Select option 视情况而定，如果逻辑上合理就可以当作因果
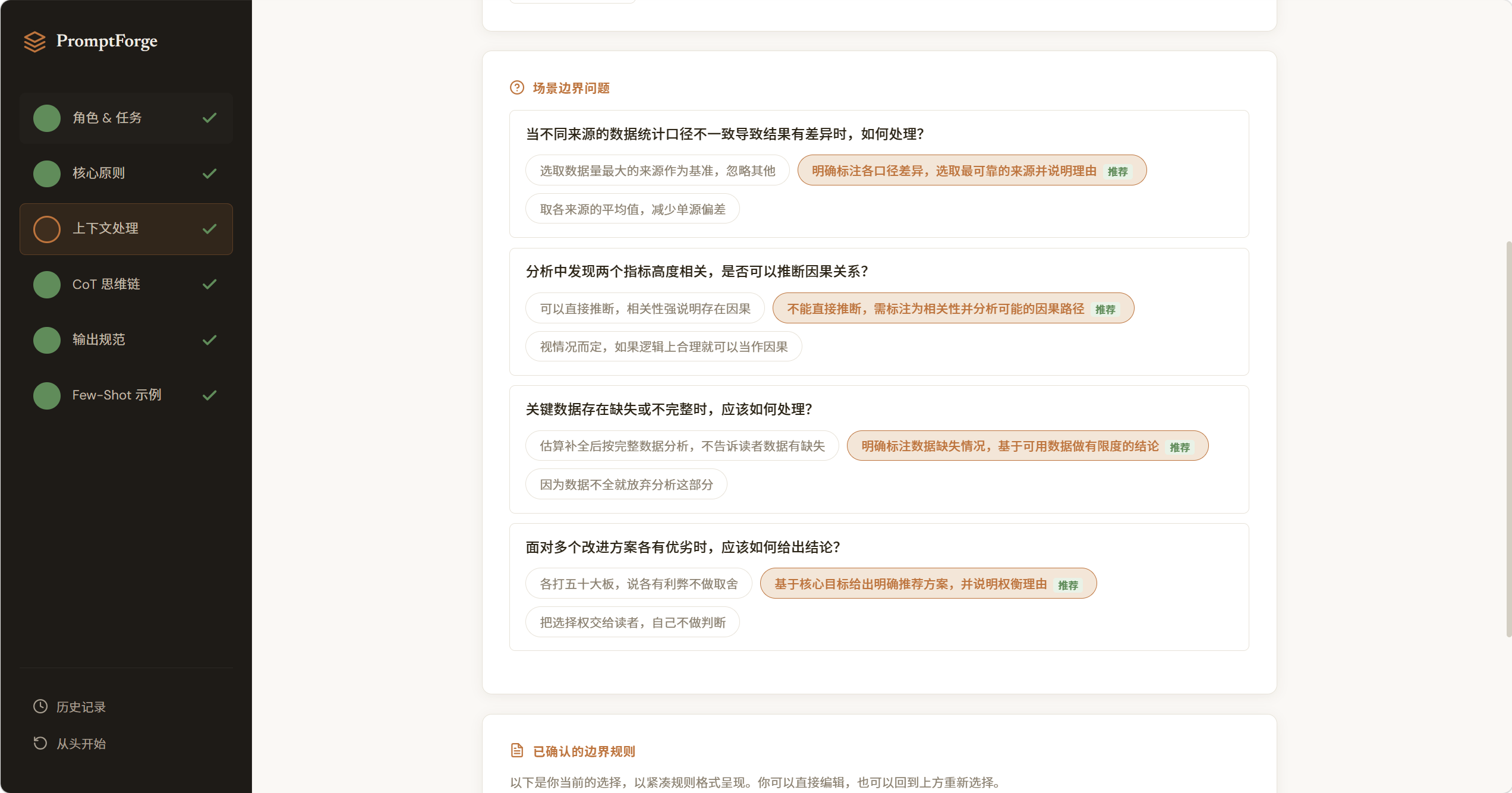The image size is (1512, 793). click(x=663, y=347)
